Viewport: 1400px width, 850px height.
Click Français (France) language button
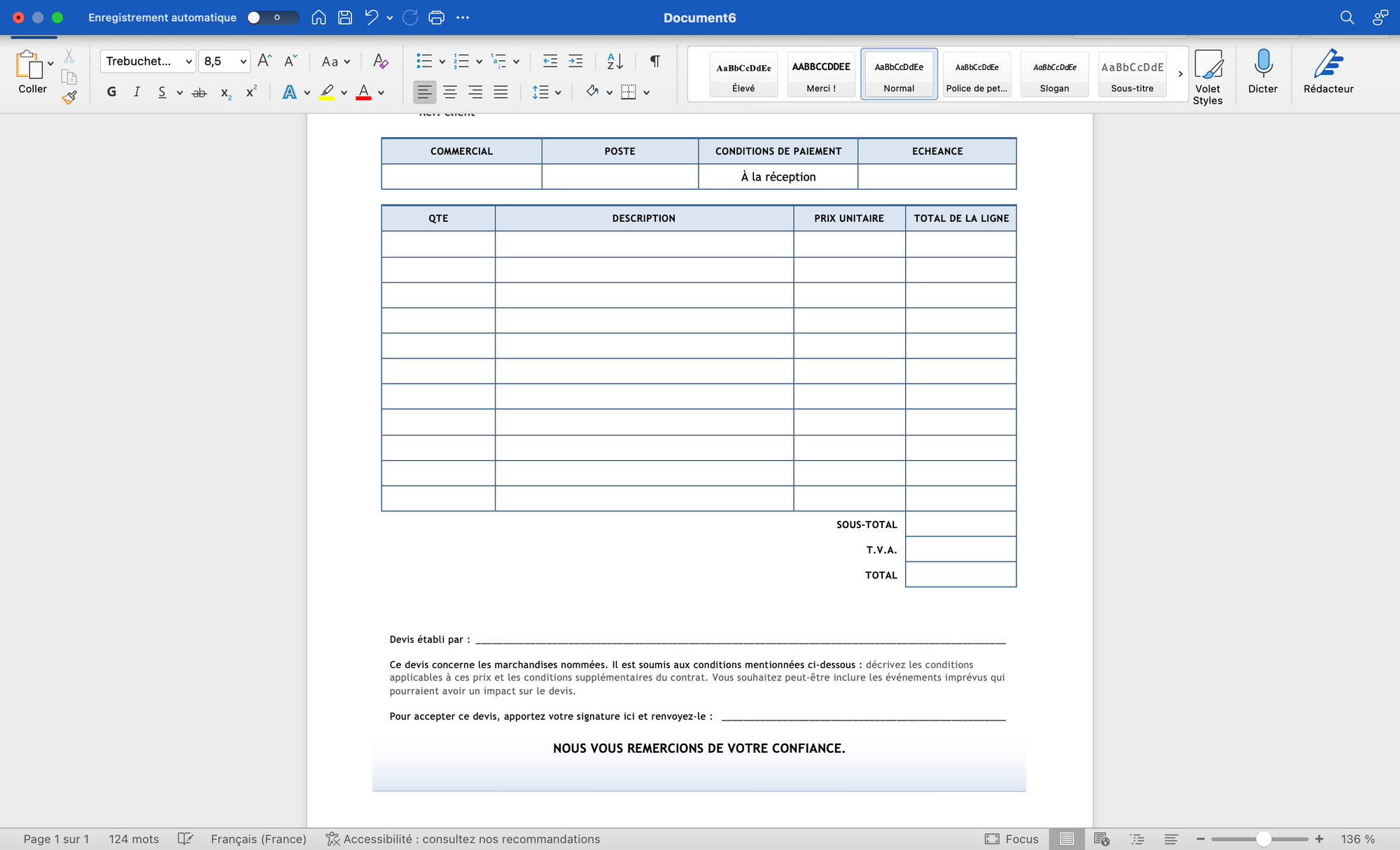tap(258, 839)
